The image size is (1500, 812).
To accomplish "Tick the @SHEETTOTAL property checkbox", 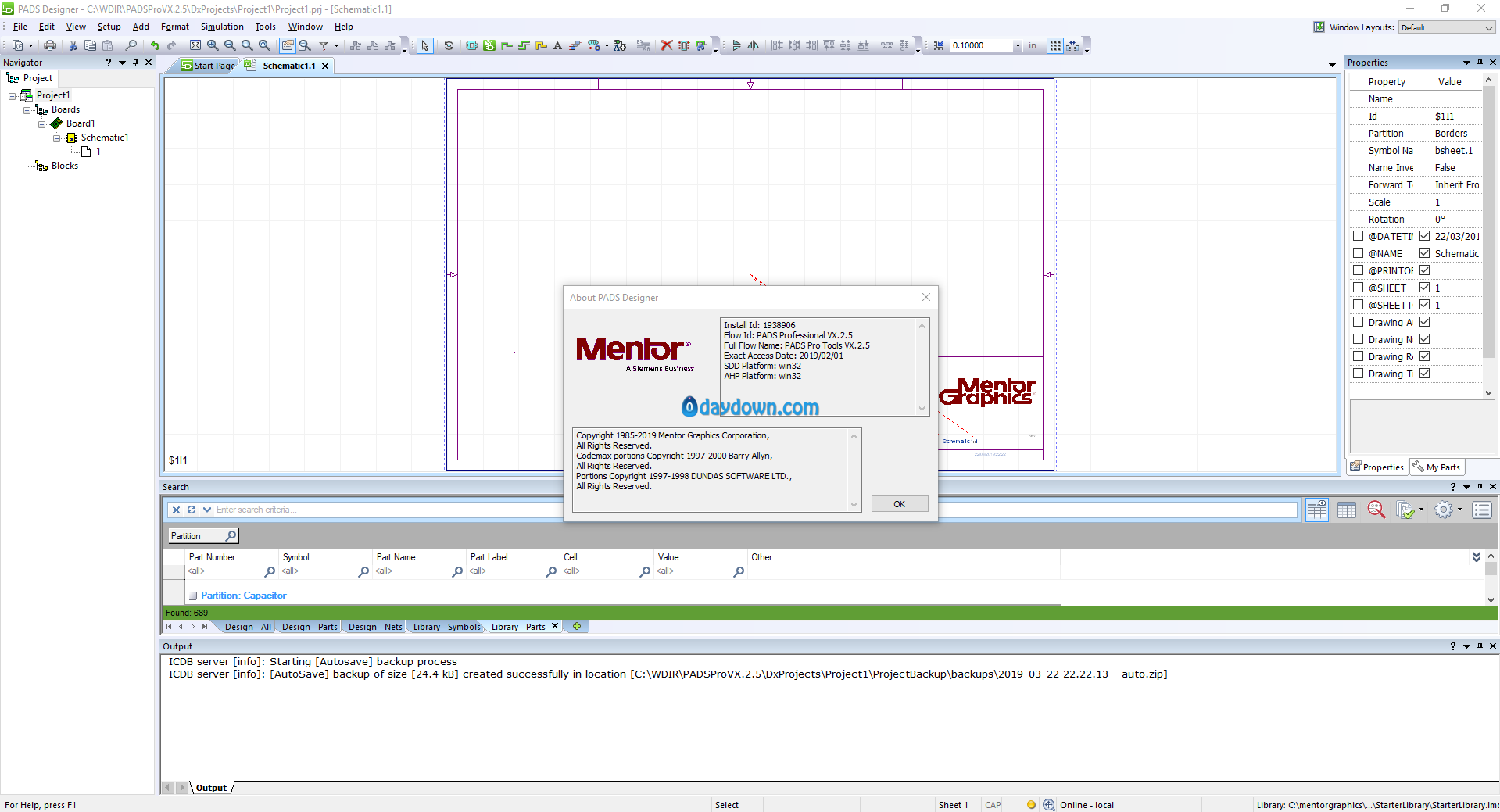I will 1358,305.
